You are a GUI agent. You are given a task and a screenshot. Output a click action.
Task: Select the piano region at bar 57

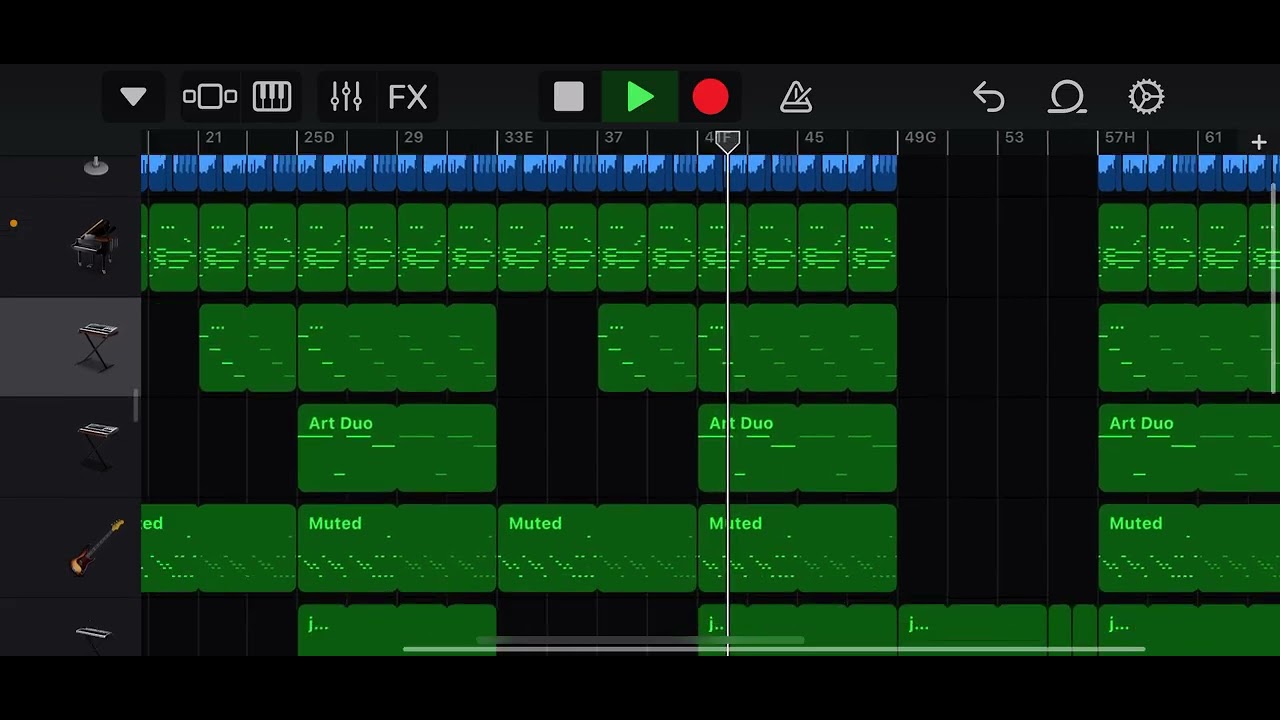coord(1123,248)
